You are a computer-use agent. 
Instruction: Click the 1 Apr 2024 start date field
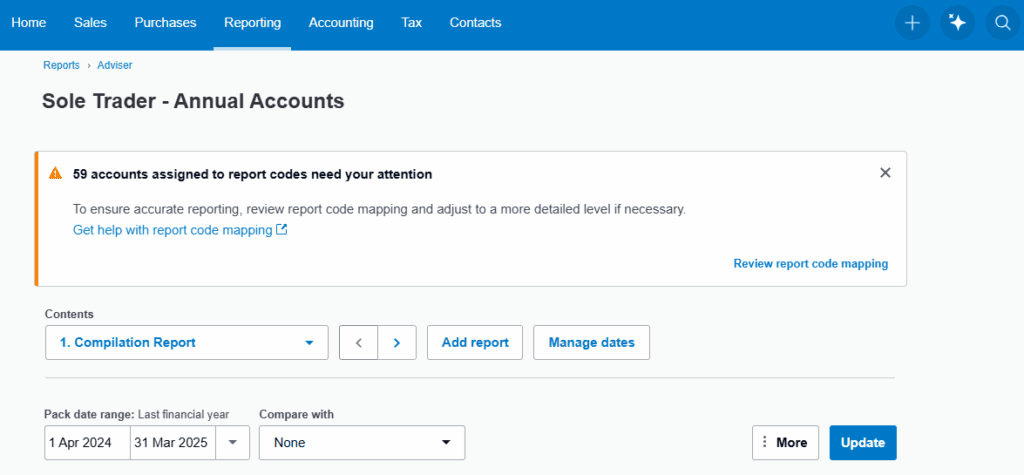[87, 443]
